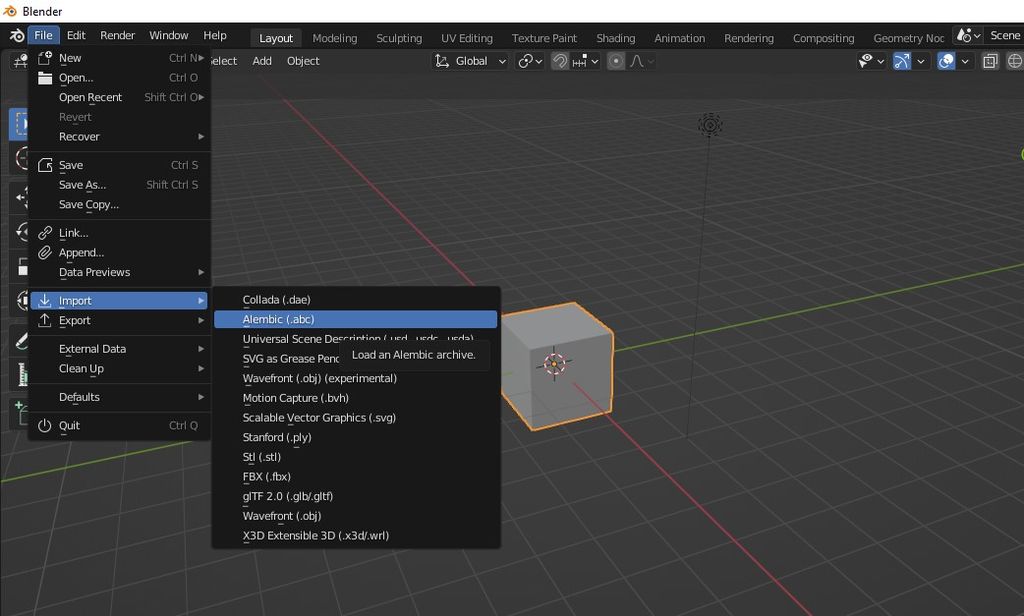The height and width of the screenshot is (616, 1024).
Task: Choose FBX (.fbx) from Import submenu
Action: pos(266,477)
